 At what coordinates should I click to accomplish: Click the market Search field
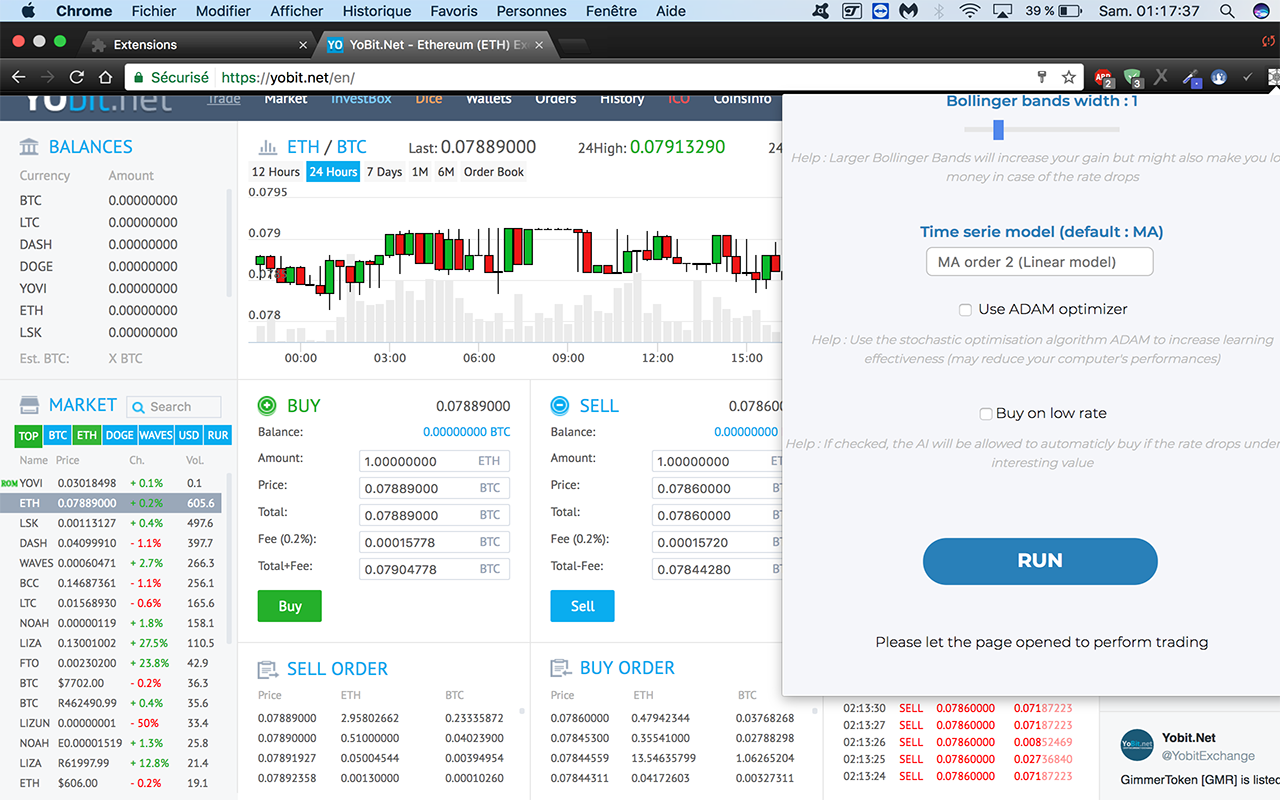tap(174, 407)
